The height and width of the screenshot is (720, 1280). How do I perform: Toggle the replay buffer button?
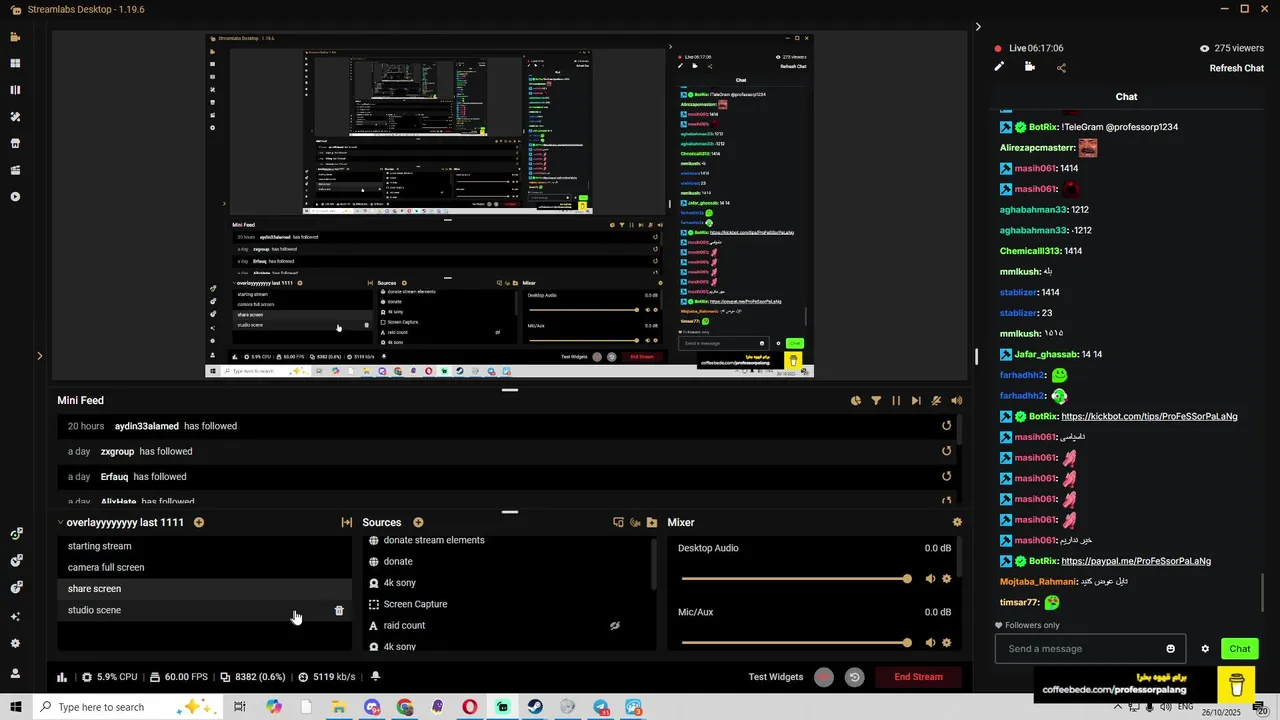(x=854, y=677)
